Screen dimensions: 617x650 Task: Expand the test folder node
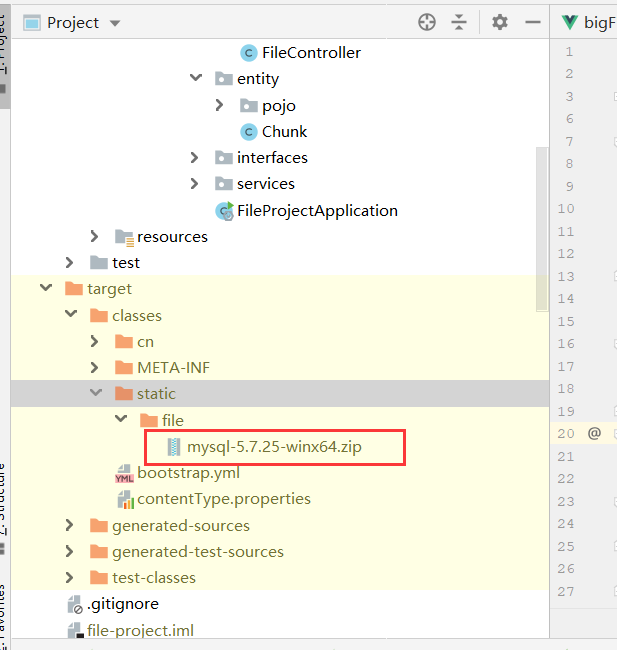point(69,262)
